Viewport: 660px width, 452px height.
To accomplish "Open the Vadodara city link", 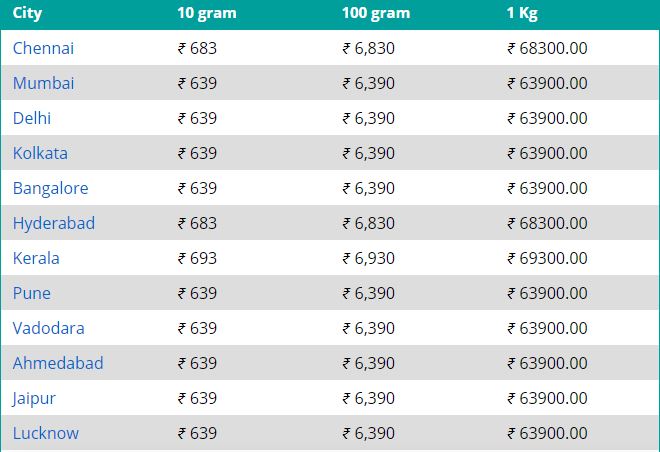I will click(x=48, y=328).
